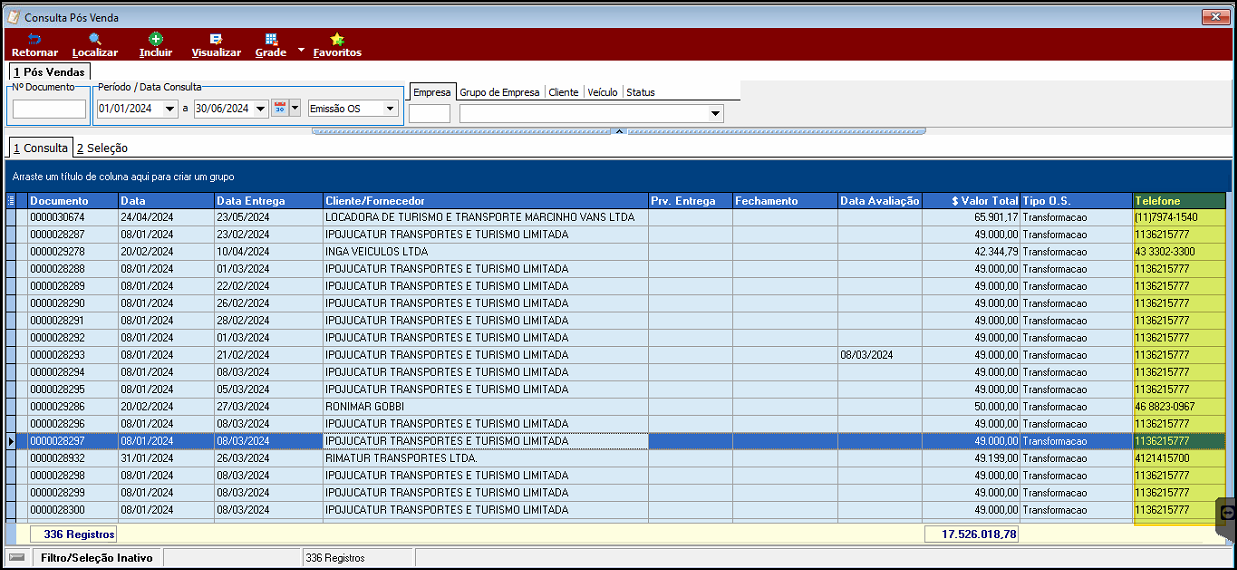Sort by the Cliente/Fornecedor column header

coord(485,201)
